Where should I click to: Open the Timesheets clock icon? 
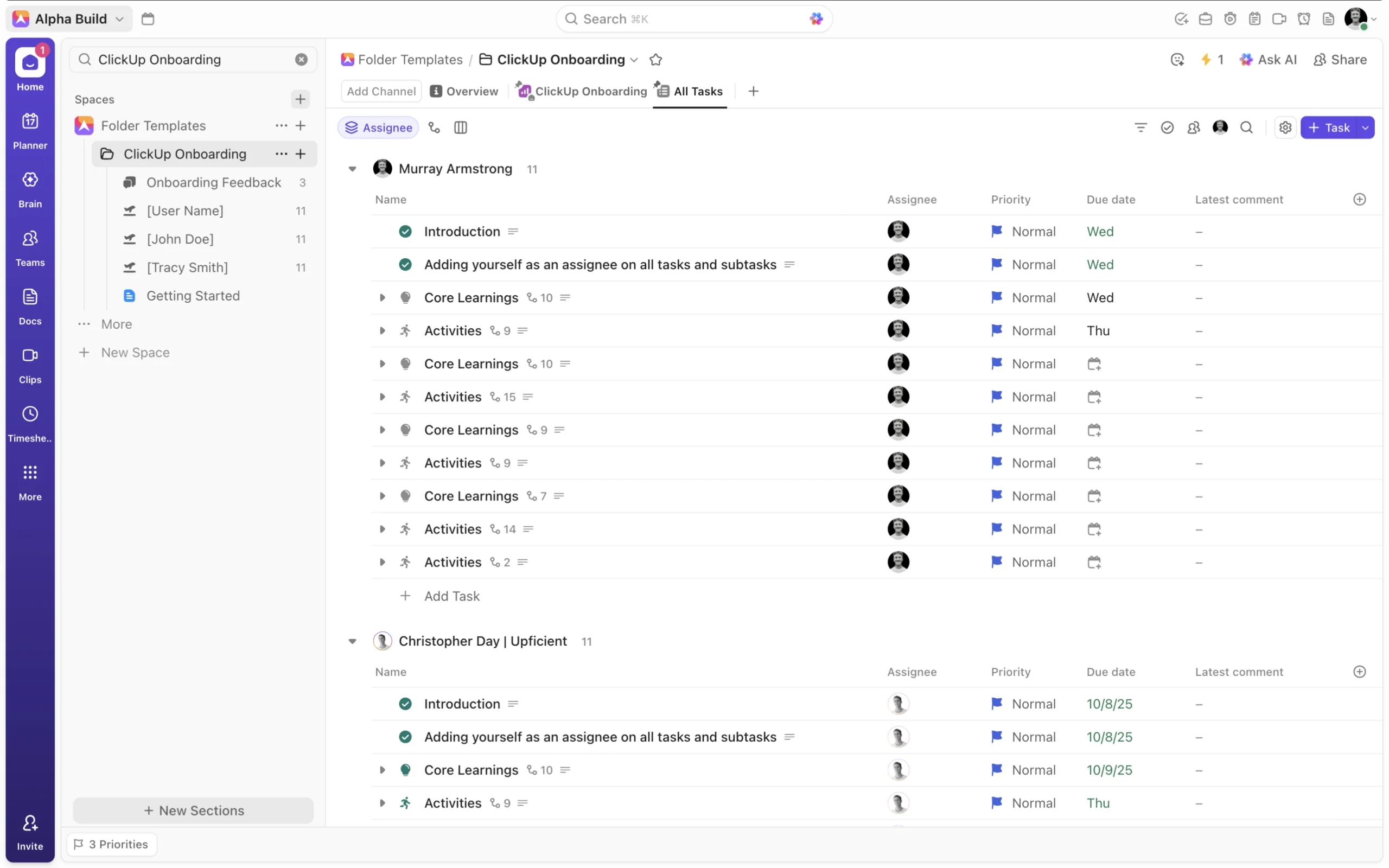(30, 414)
